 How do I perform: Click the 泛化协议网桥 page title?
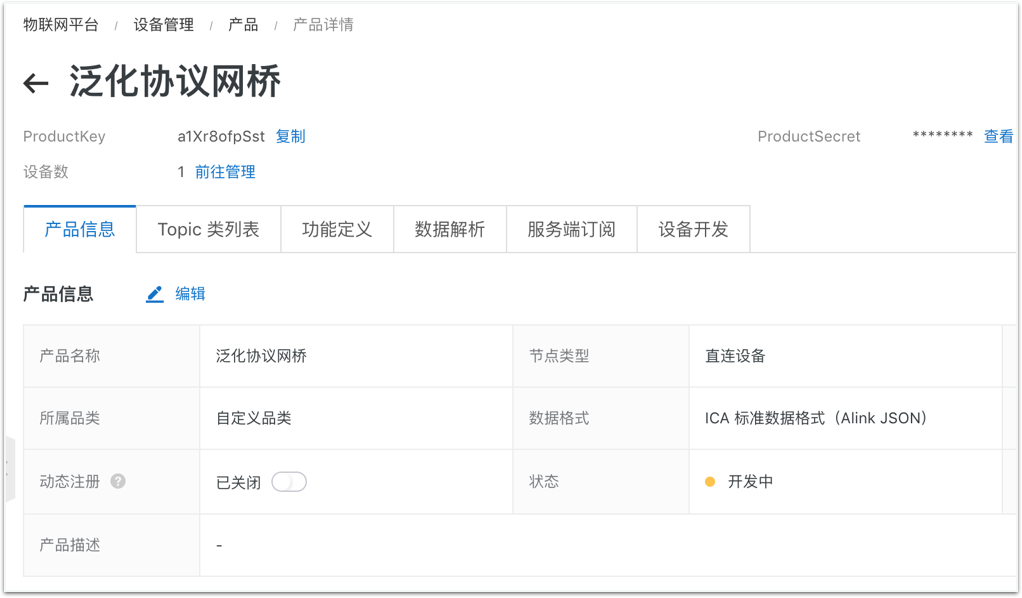[175, 82]
